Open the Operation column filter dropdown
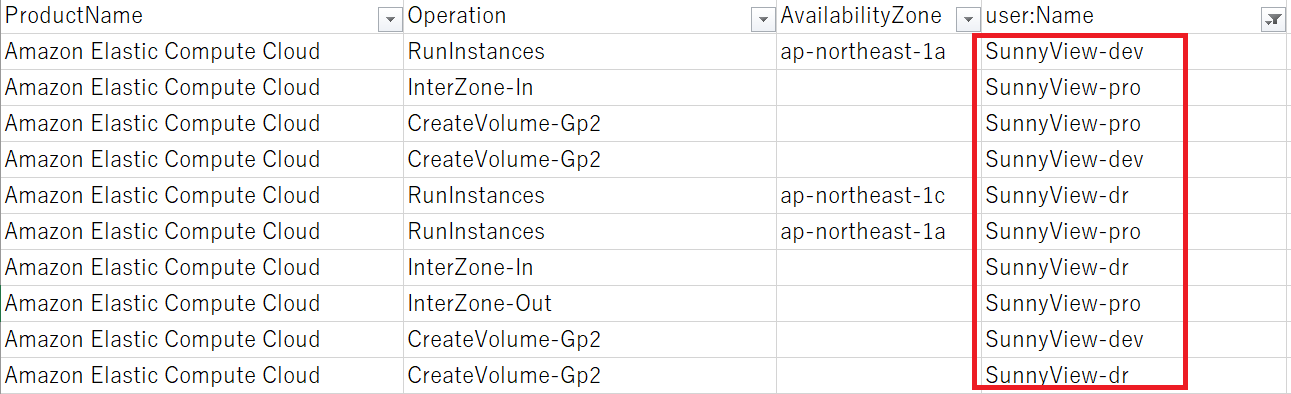 click(x=763, y=19)
